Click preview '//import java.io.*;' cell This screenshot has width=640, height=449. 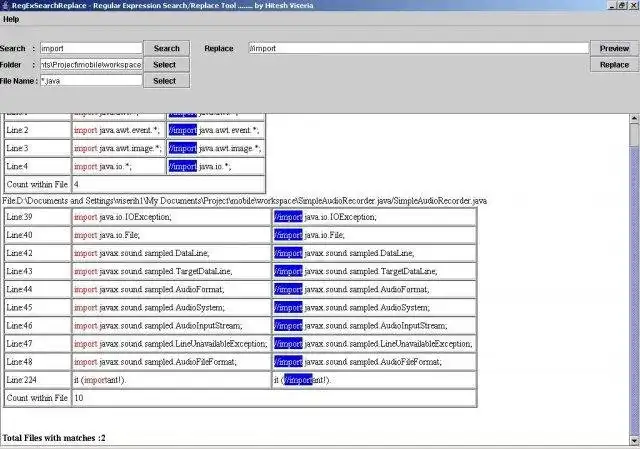pos(216,166)
